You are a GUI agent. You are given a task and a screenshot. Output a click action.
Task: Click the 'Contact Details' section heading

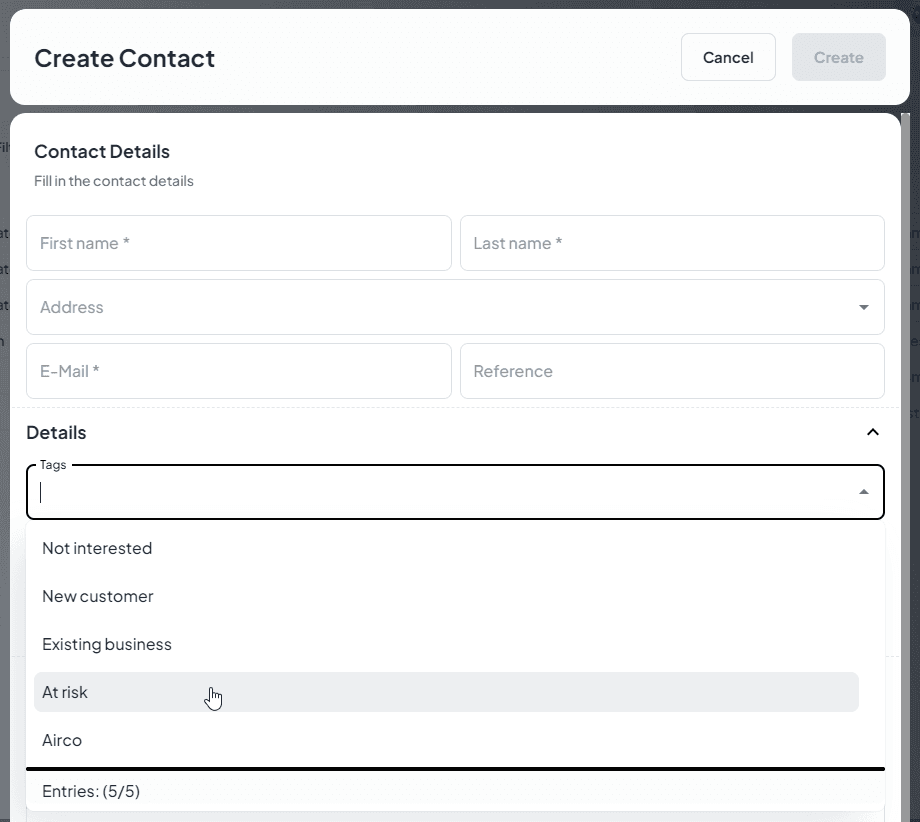coord(102,151)
